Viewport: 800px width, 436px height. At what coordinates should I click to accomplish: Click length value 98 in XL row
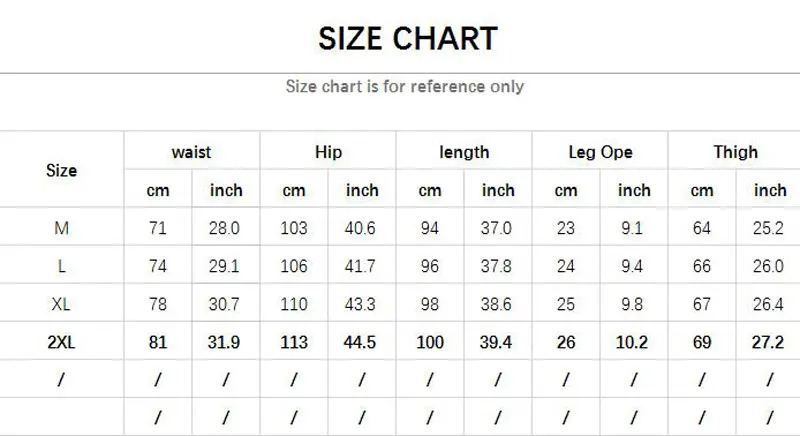pos(430,304)
